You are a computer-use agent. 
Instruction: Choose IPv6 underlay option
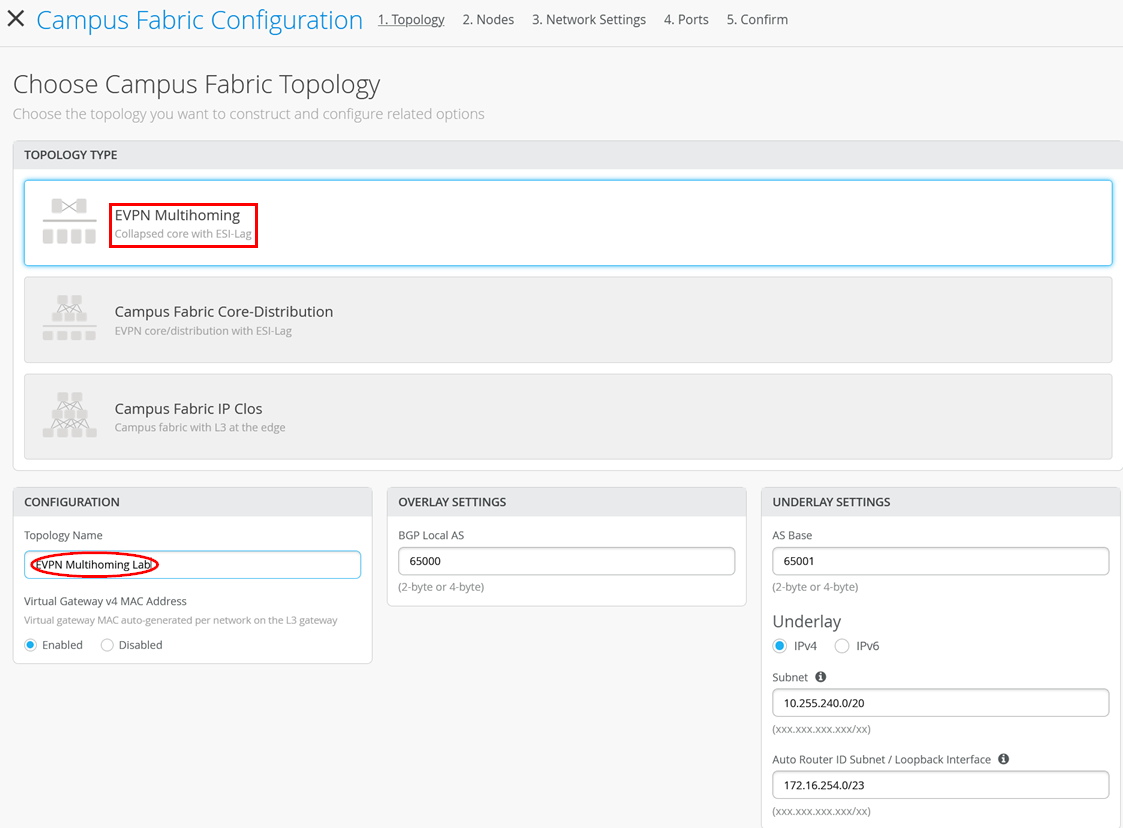click(x=842, y=646)
